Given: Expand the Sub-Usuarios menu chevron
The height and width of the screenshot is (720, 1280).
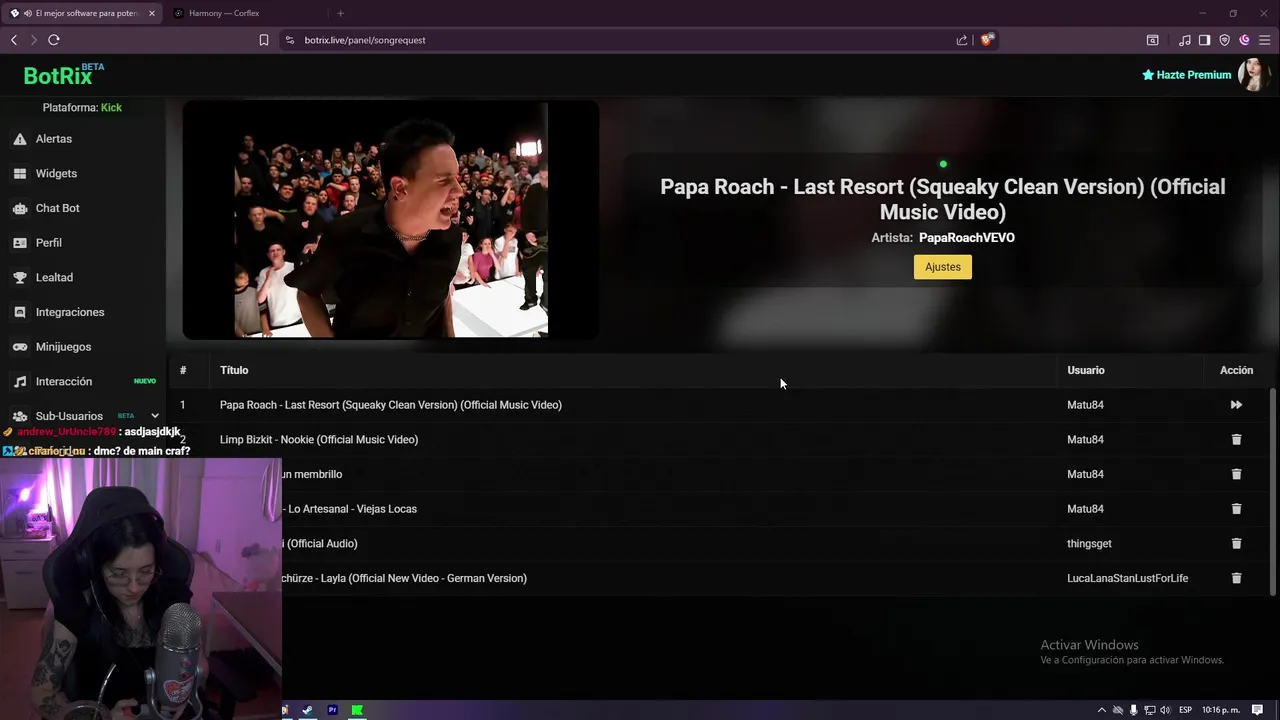Looking at the screenshot, I should tap(155, 416).
